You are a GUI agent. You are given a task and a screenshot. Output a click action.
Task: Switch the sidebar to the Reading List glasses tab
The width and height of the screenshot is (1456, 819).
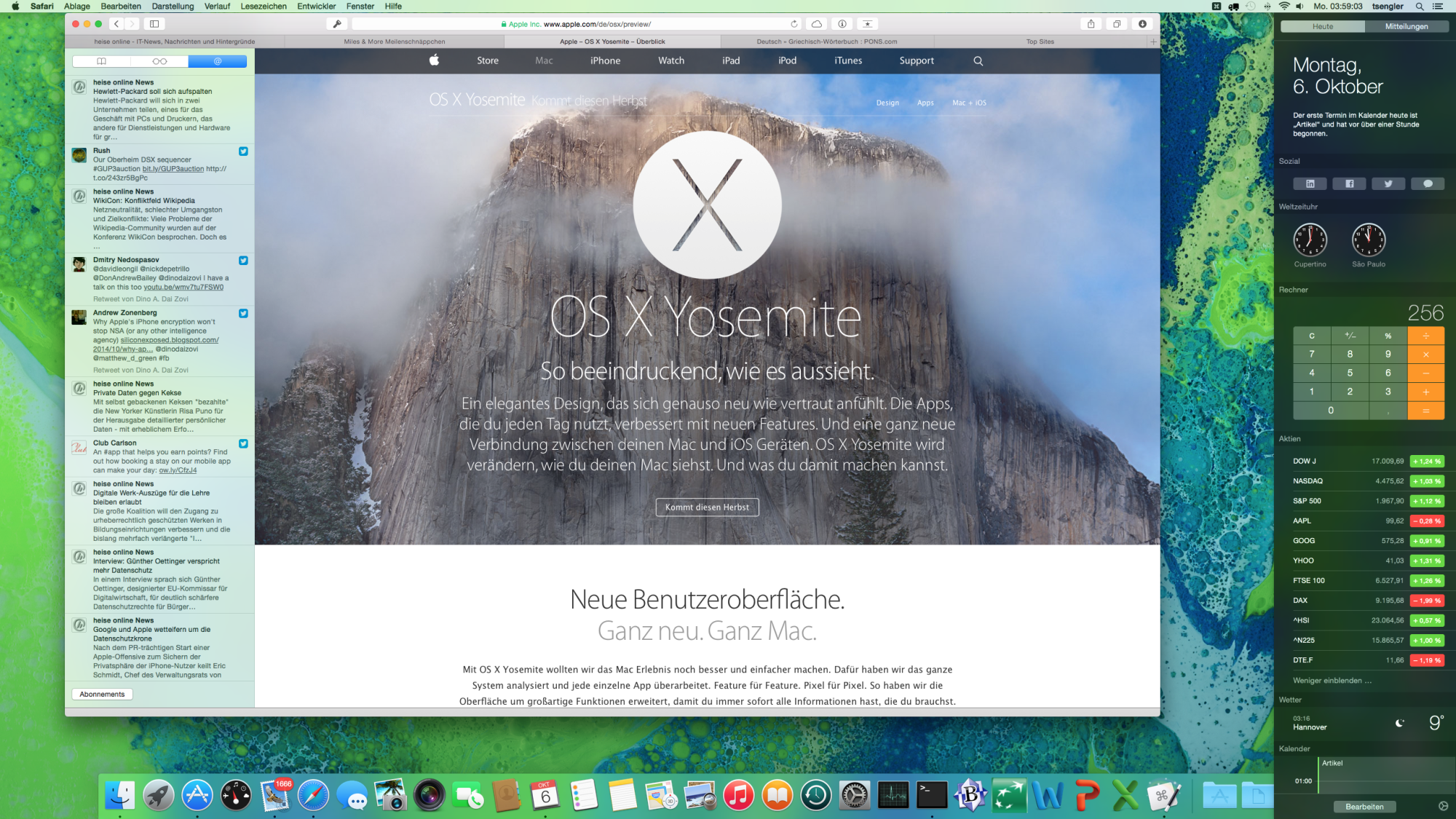pos(159,61)
